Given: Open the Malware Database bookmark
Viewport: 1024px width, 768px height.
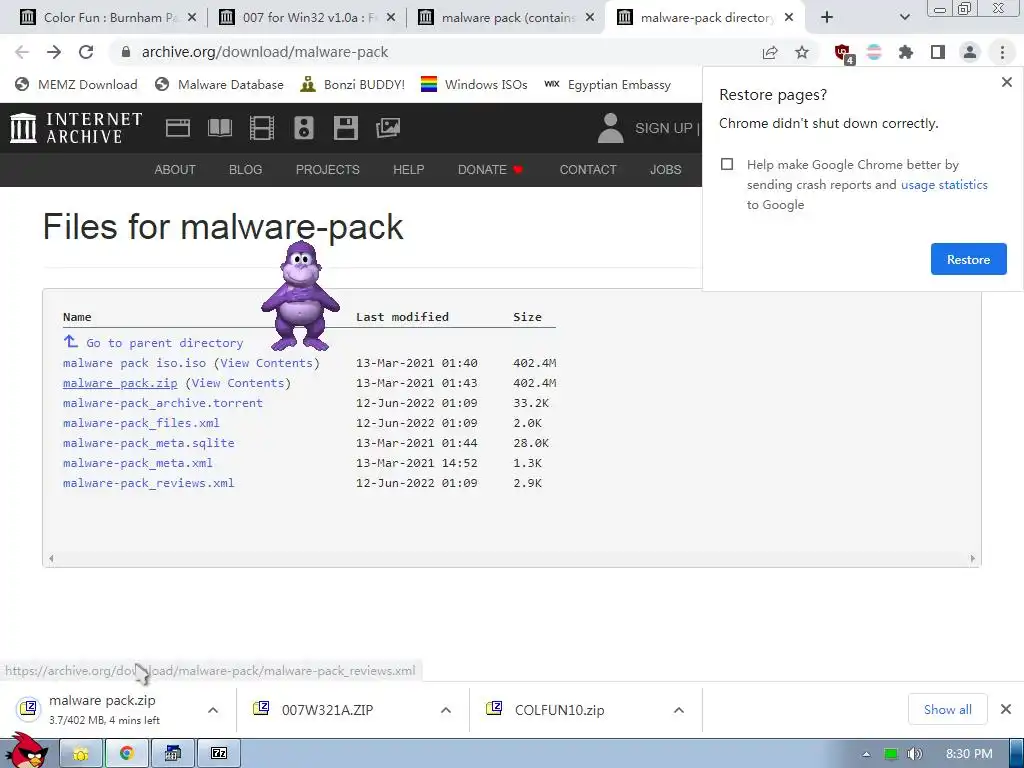Looking at the screenshot, I should point(219,84).
